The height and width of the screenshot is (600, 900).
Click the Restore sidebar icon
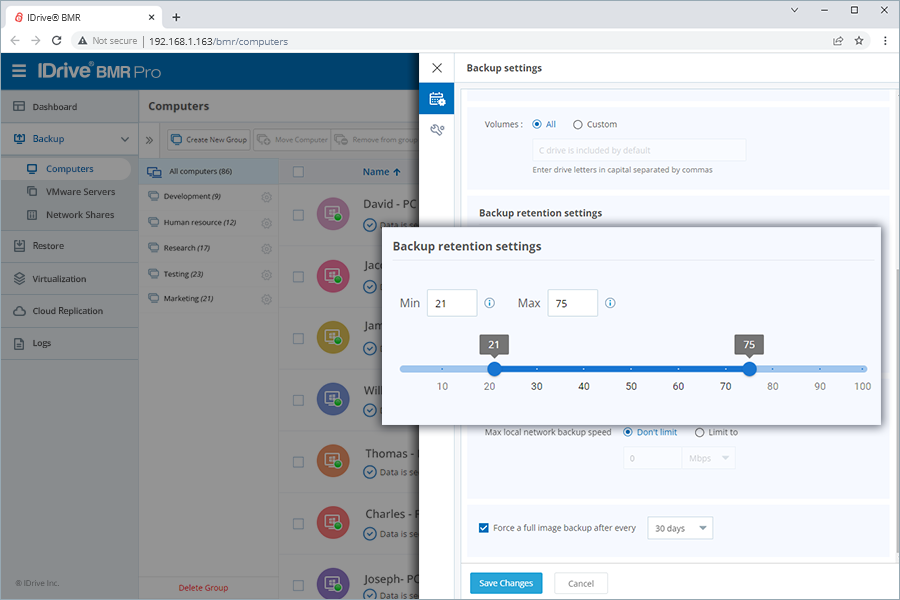[x=19, y=246]
